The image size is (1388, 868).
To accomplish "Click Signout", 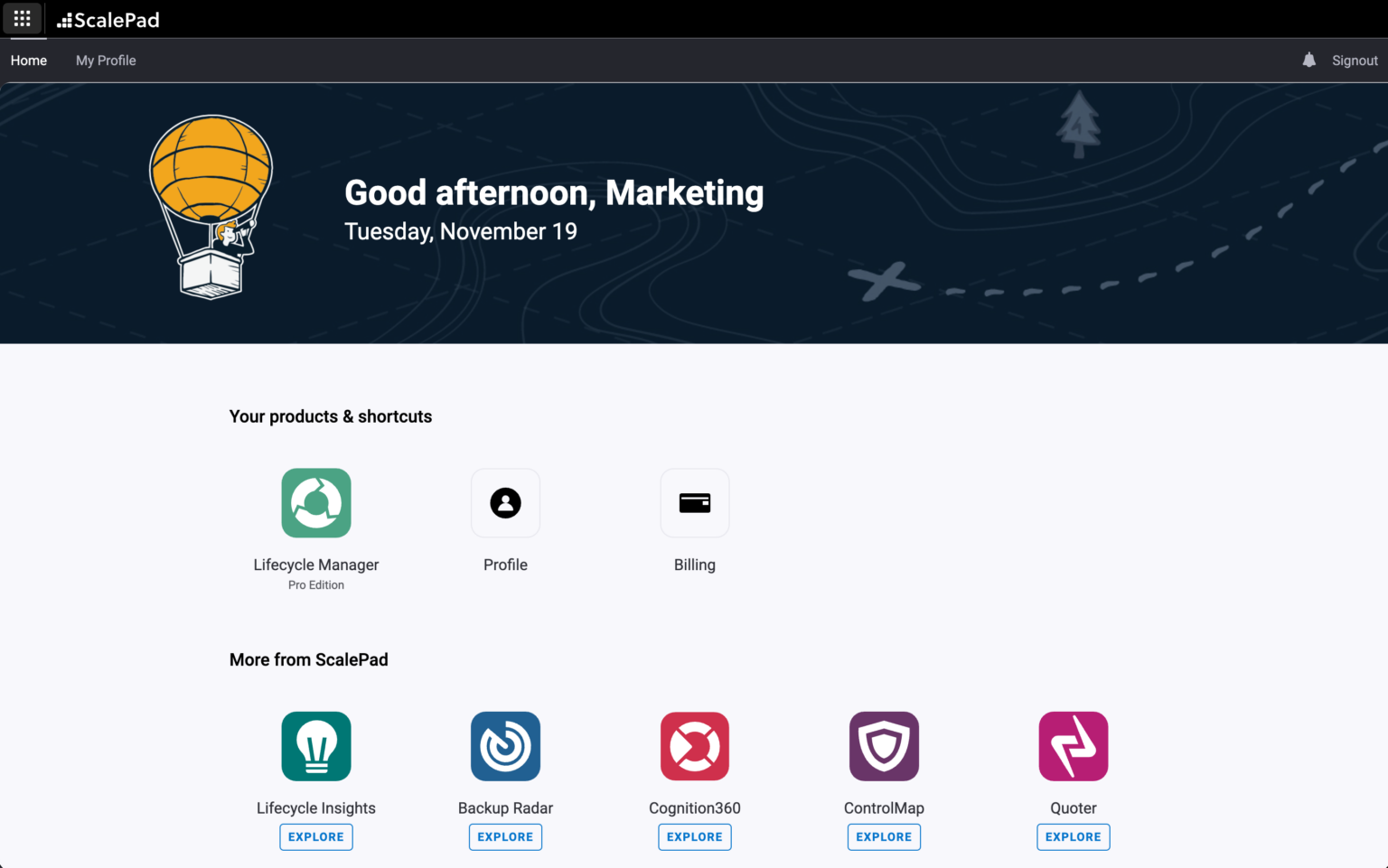I will tap(1355, 60).
